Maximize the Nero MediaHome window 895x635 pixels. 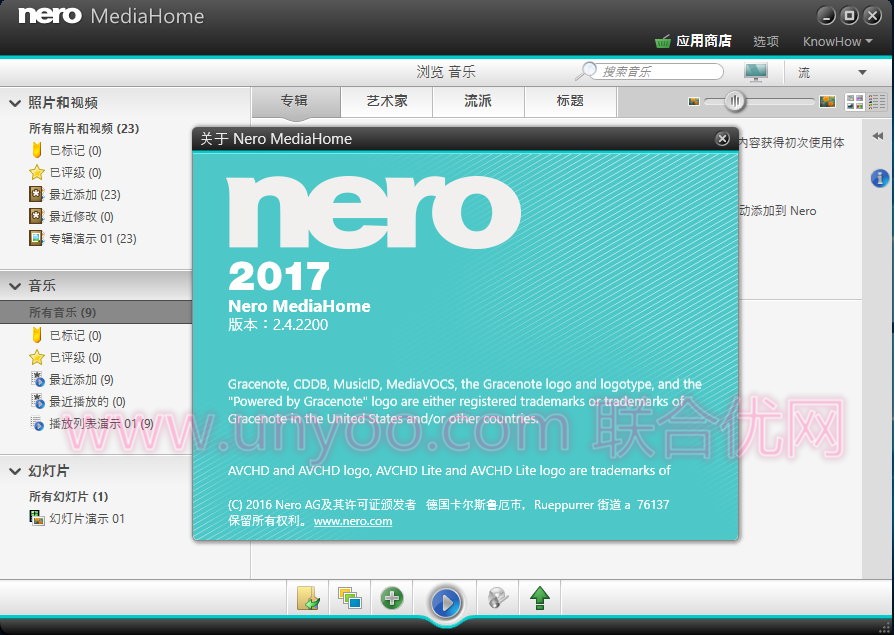coord(849,16)
